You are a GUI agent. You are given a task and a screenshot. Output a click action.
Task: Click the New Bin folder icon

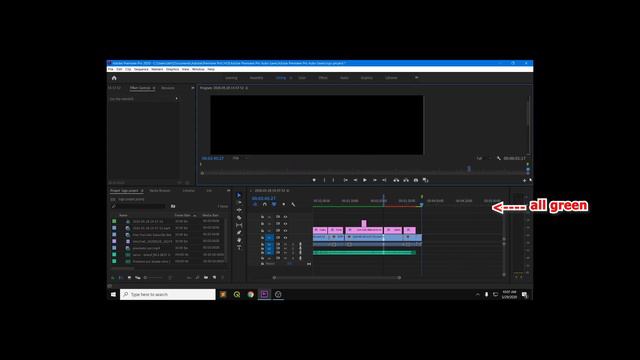coord(206,278)
